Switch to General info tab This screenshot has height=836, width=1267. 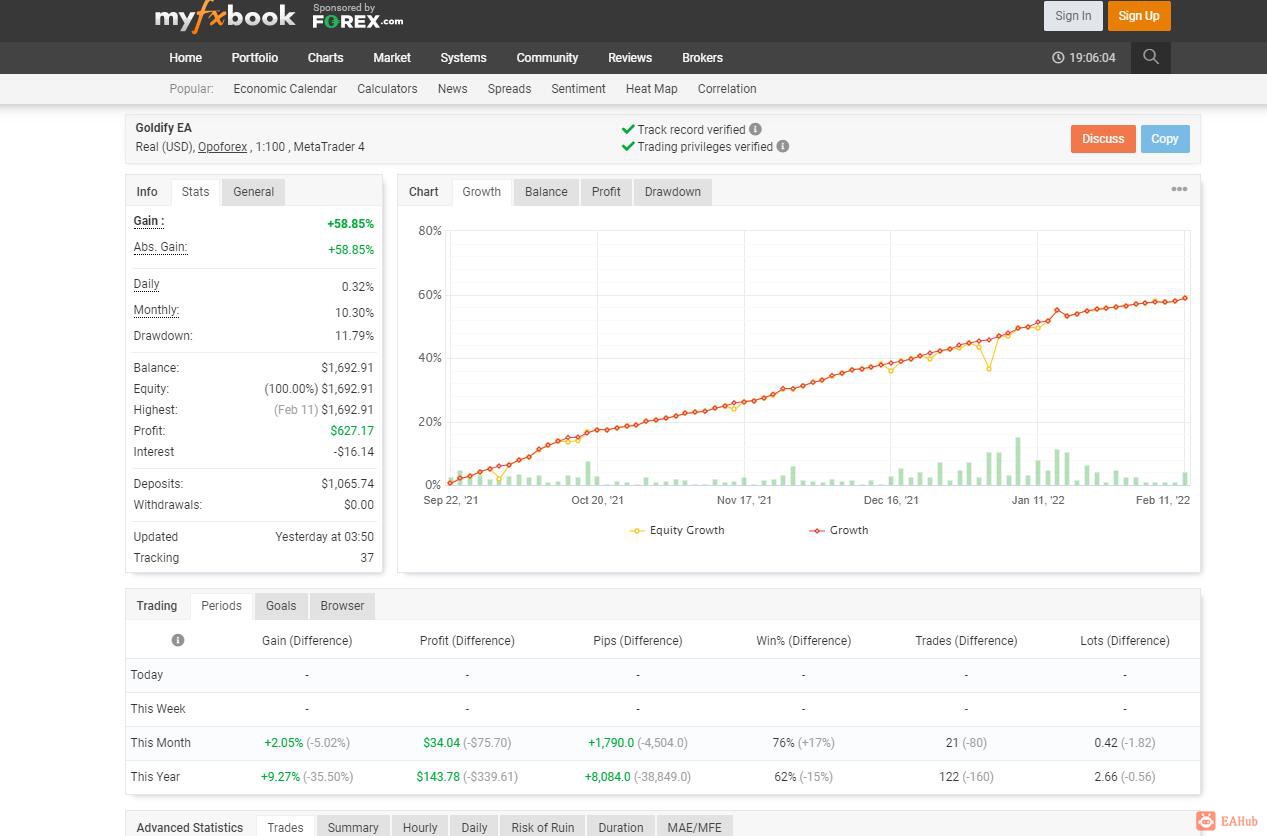[254, 192]
